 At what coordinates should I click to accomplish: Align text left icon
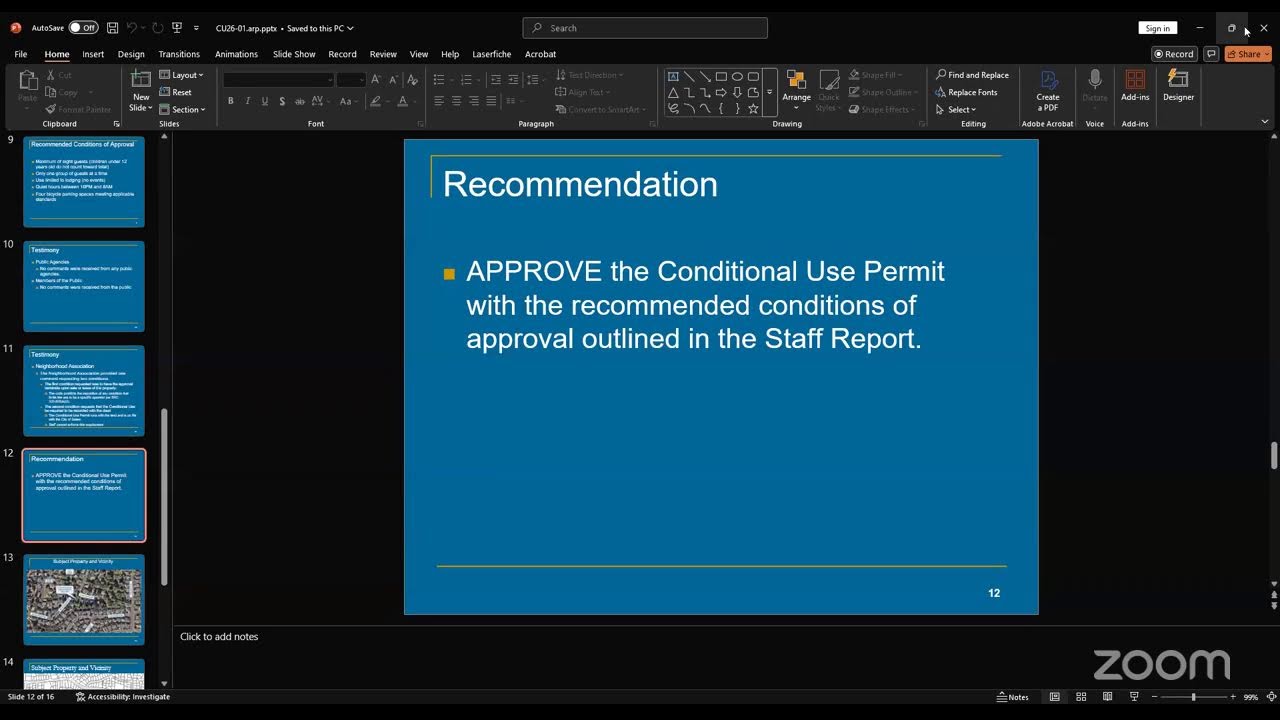point(439,101)
